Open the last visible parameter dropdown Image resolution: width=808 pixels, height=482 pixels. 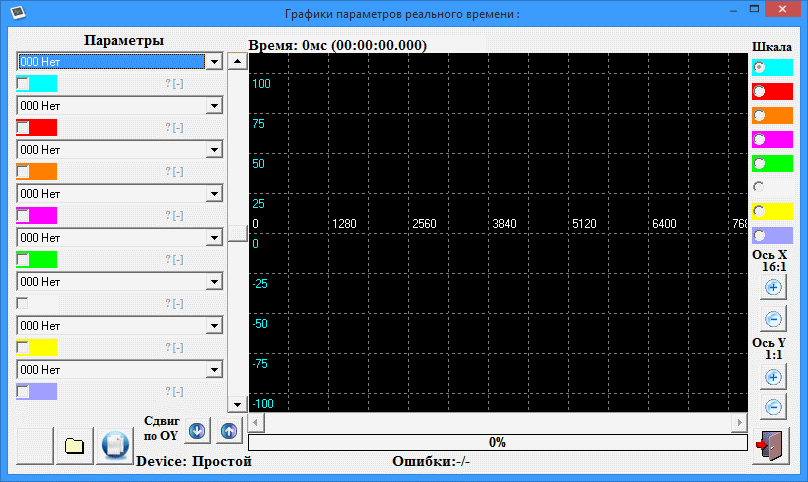pos(213,370)
